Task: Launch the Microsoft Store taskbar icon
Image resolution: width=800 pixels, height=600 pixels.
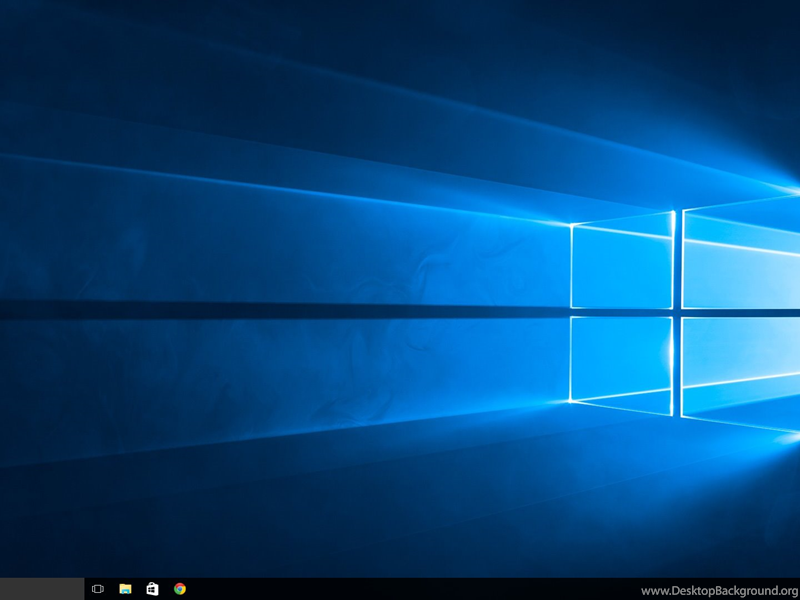Action: coord(152,589)
